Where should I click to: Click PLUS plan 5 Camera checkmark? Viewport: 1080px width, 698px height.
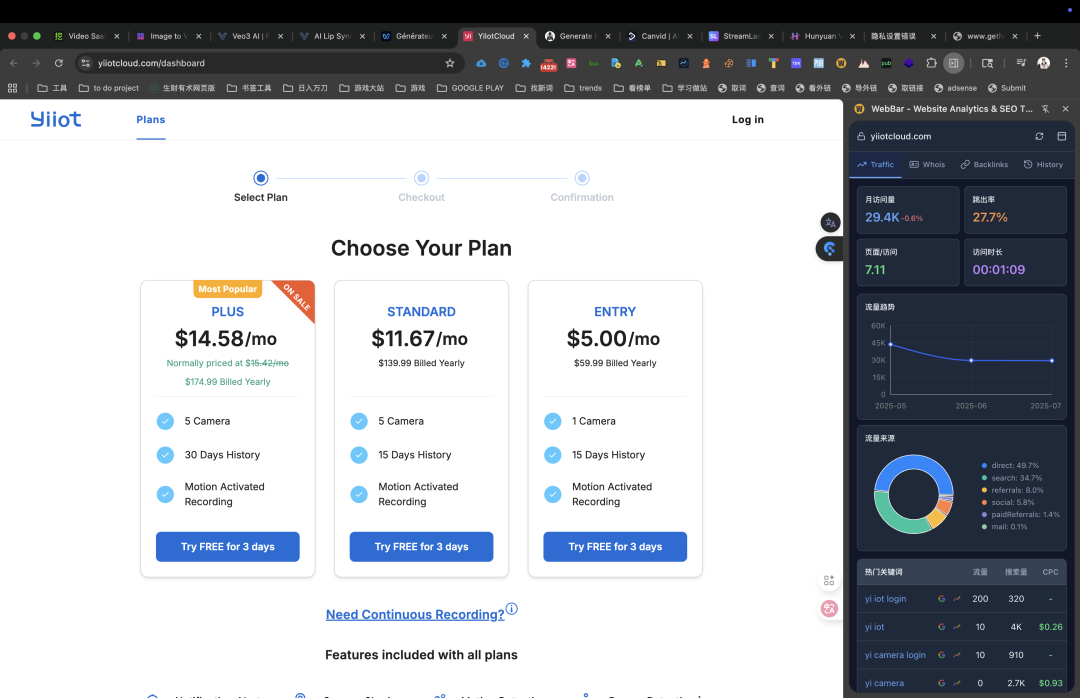[x=165, y=421]
